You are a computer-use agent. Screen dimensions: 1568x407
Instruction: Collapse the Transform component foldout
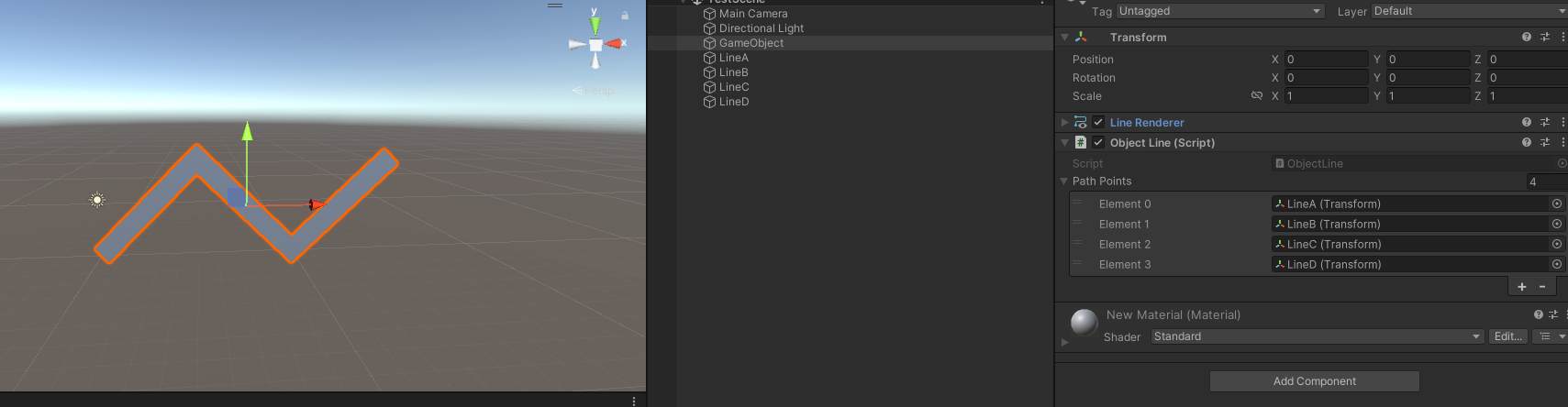click(x=1064, y=38)
